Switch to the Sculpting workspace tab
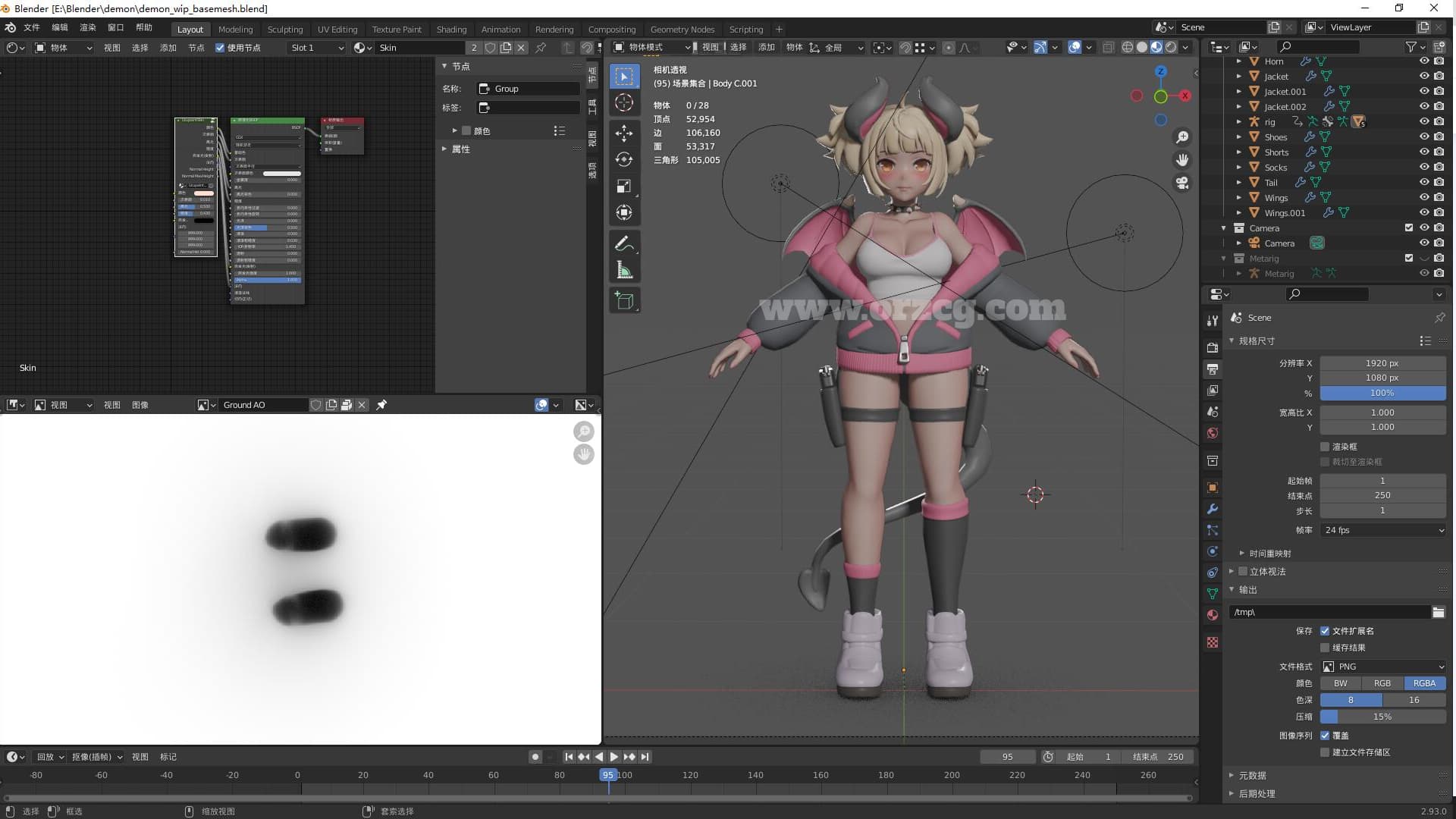 pyautogui.click(x=285, y=30)
